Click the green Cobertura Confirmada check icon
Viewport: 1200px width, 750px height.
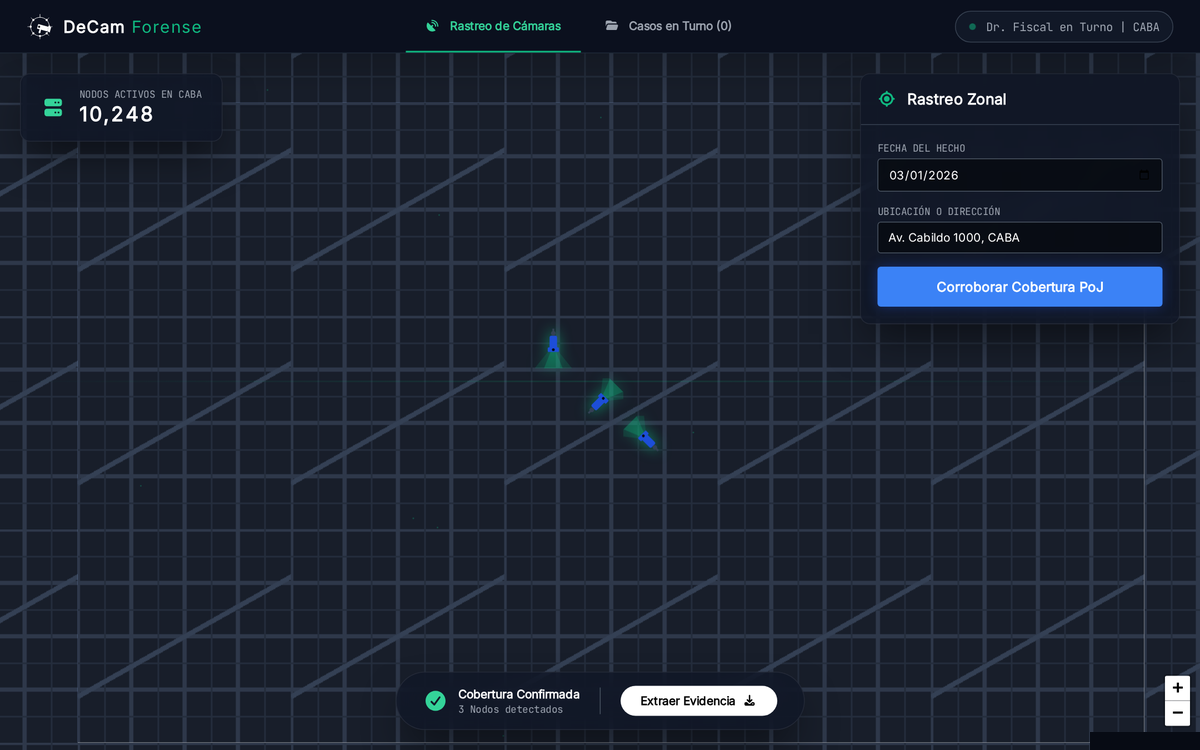[435, 701]
